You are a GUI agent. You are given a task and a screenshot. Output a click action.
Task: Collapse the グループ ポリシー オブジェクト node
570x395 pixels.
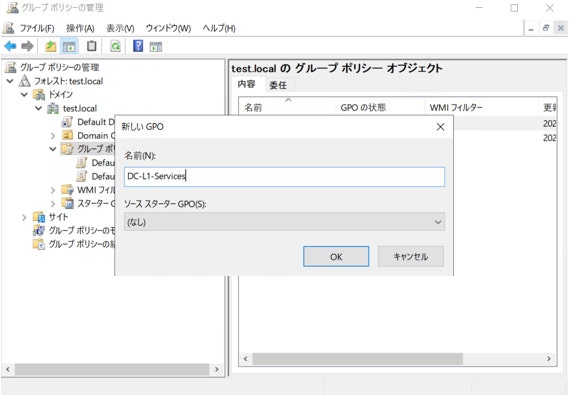click(x=53, y=149)
